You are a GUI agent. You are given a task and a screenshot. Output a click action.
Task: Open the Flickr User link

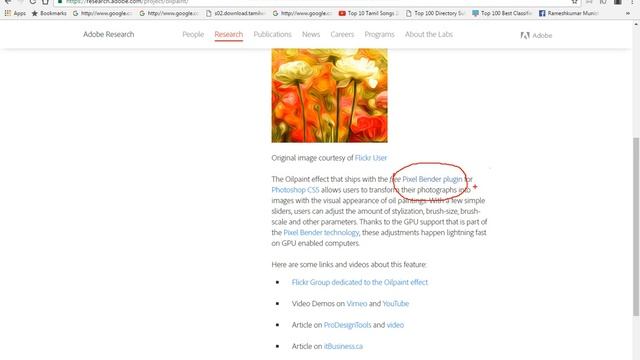[371, 158]
